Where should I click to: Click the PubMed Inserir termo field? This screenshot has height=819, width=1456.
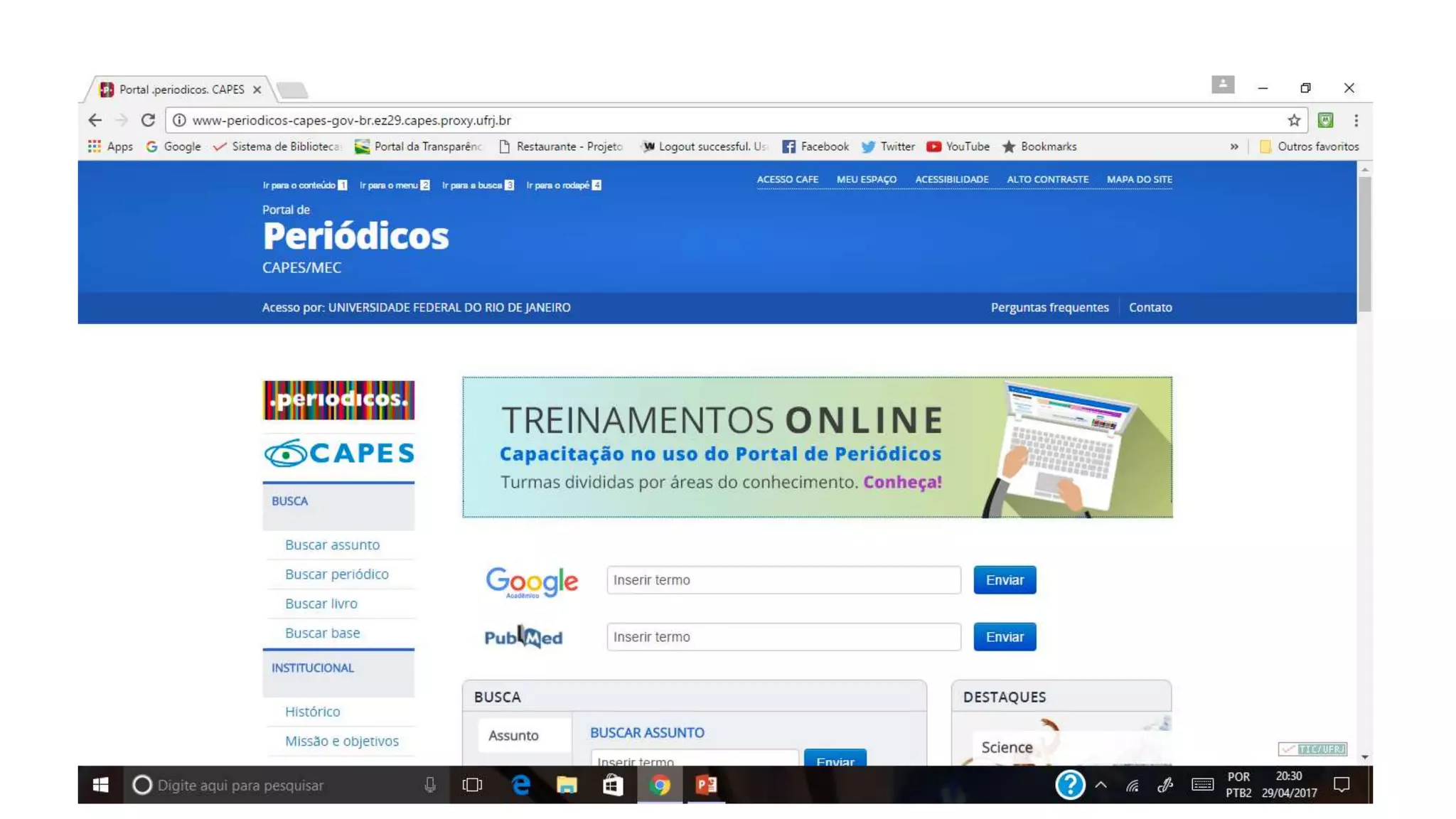(x=783, y=637)
